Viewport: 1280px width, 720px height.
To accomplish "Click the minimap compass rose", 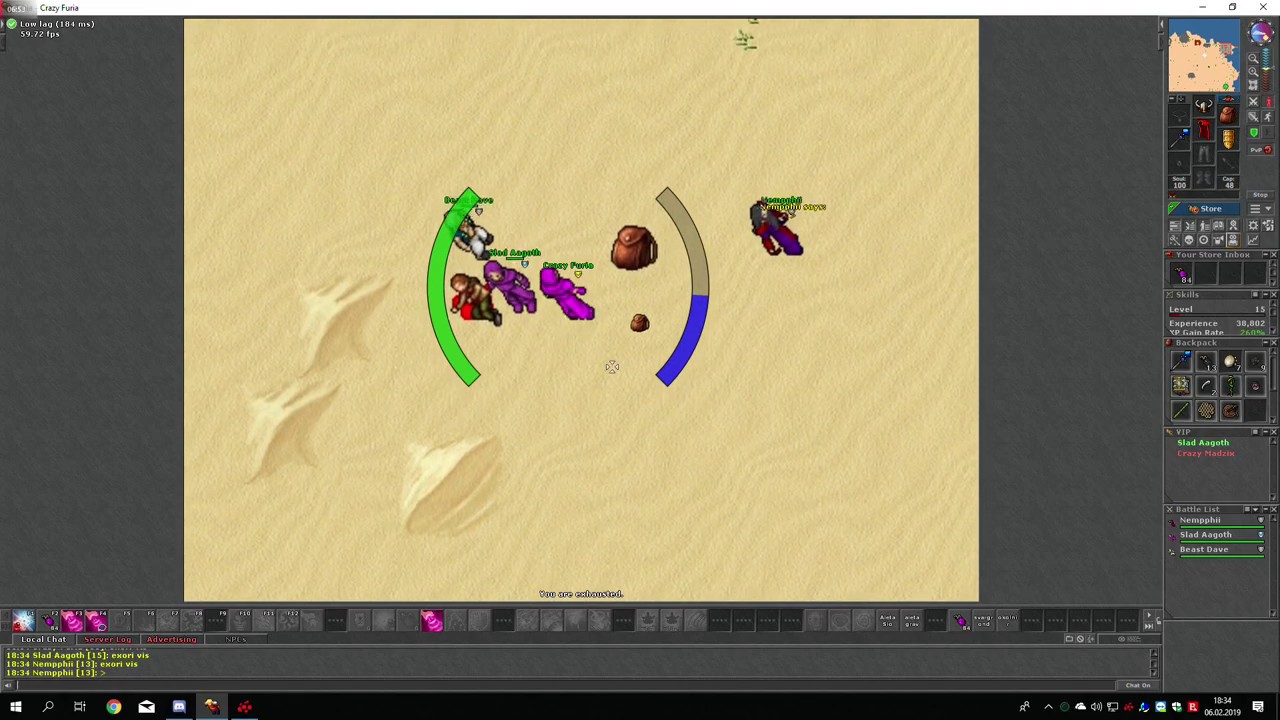I will click(1260, 34).
